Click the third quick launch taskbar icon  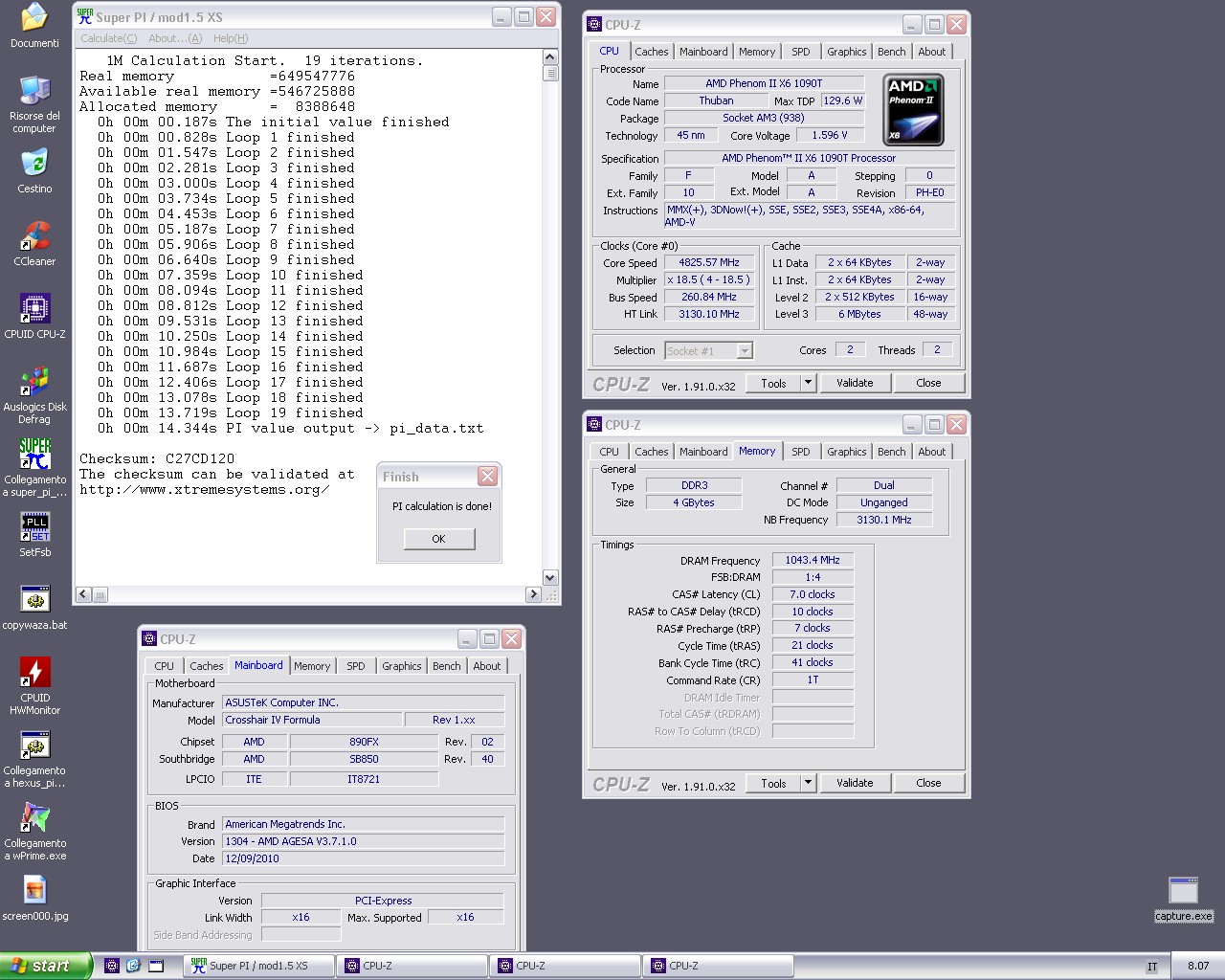156,966
